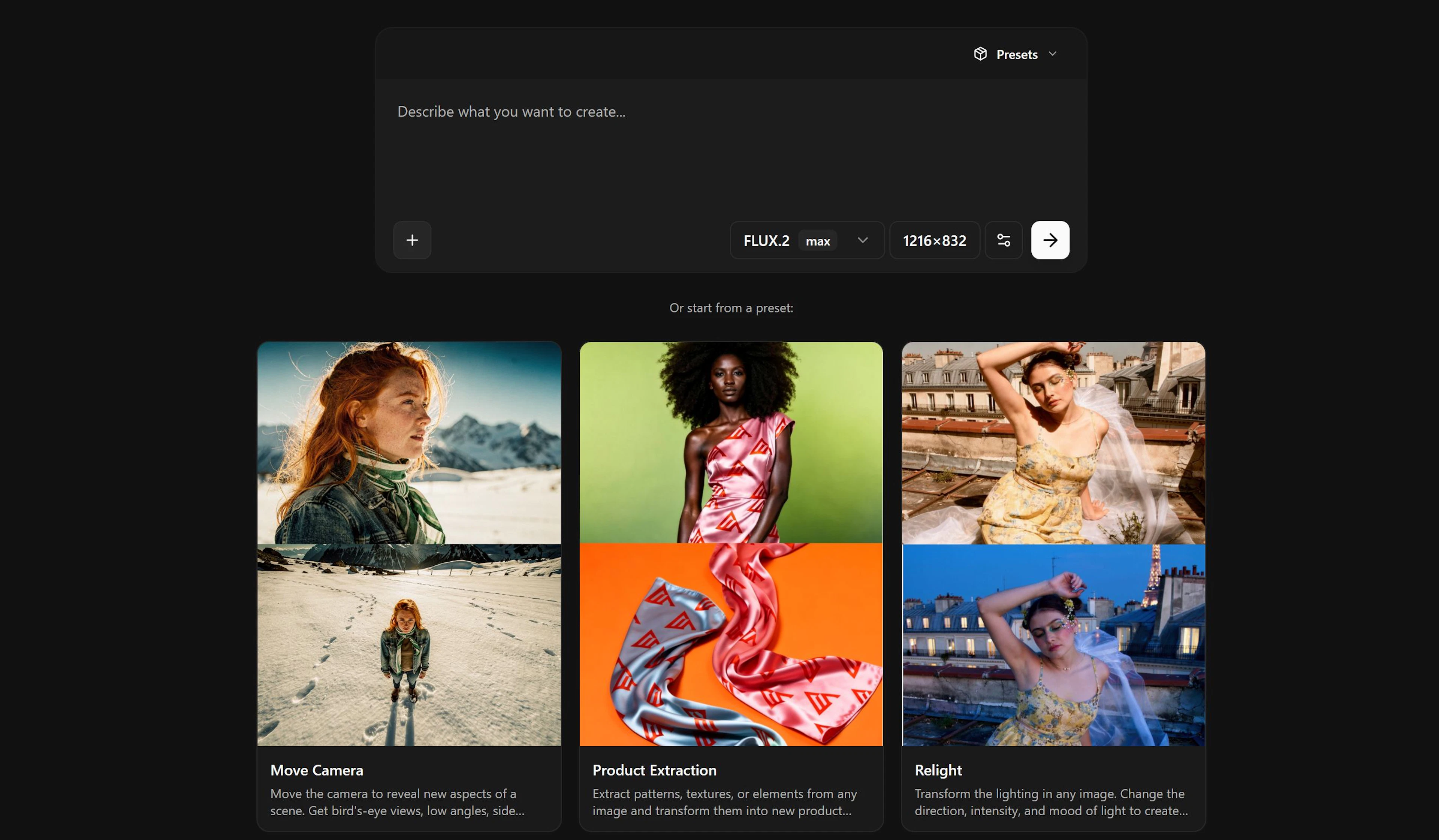This screenshot has width=1439, height=840.
Task: Click the Move Camera preset title
Action: pyautogui.click(x=316, y=770)
